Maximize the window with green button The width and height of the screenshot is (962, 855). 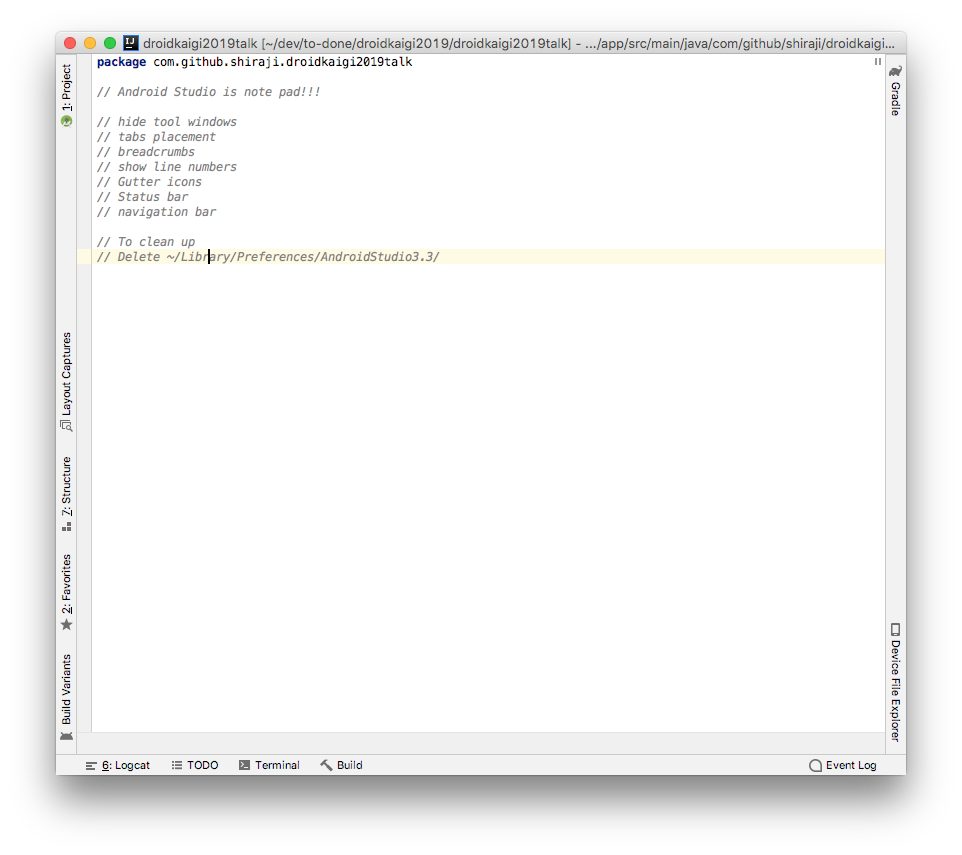(x=110, y=43)
